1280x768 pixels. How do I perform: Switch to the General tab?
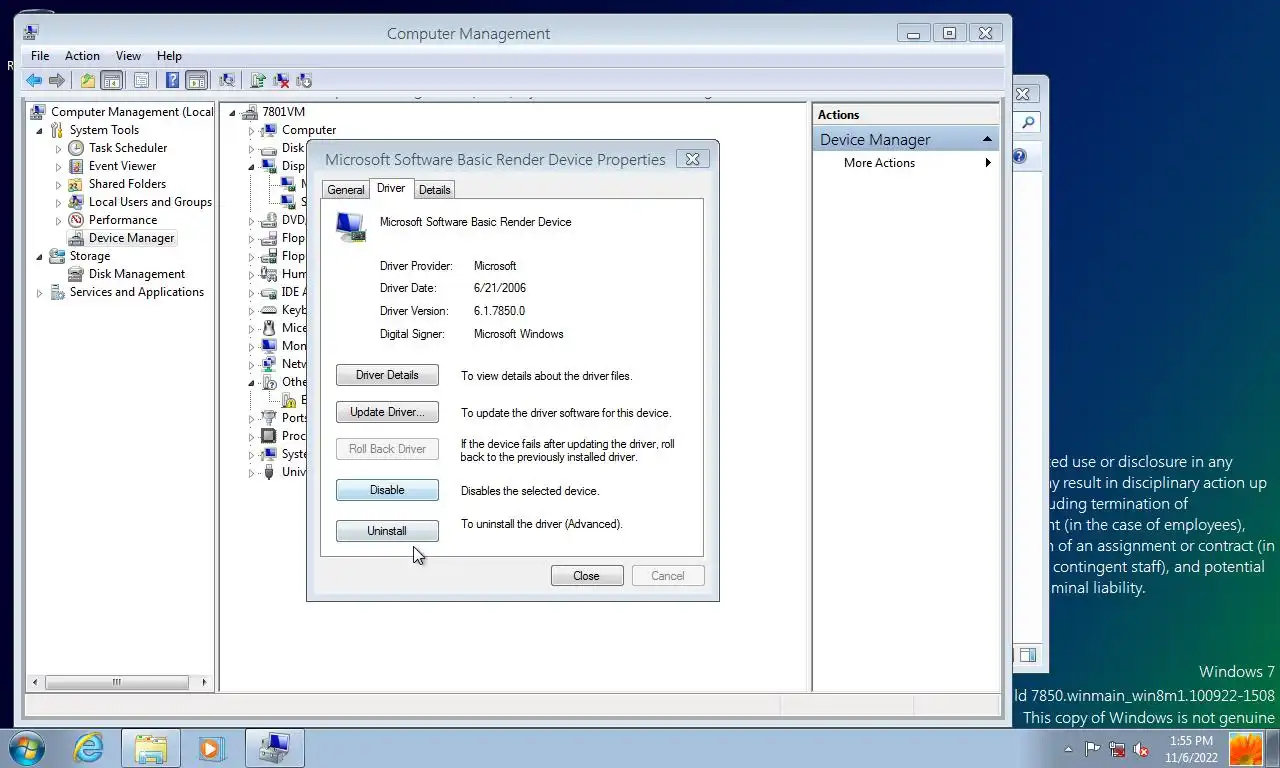pyautogui.click(x=346, y=190)
